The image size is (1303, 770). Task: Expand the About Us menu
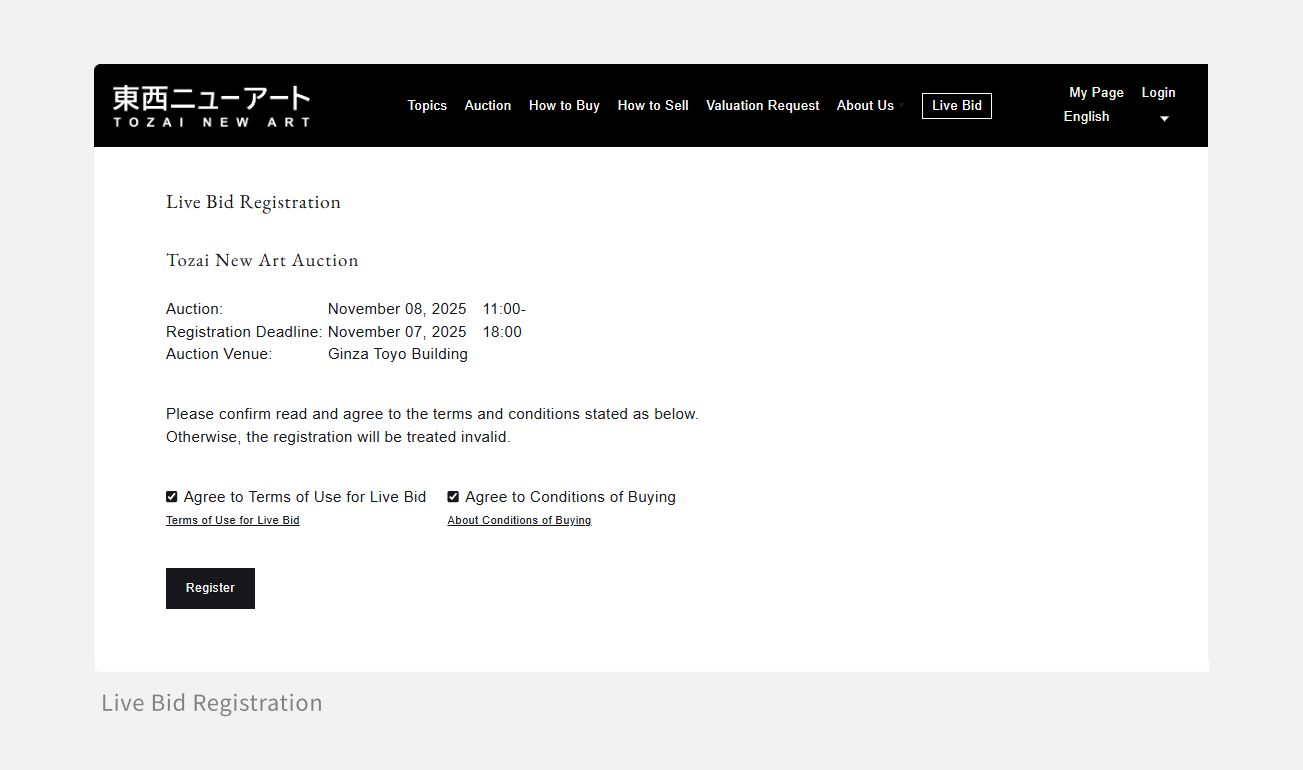[865, 106]
